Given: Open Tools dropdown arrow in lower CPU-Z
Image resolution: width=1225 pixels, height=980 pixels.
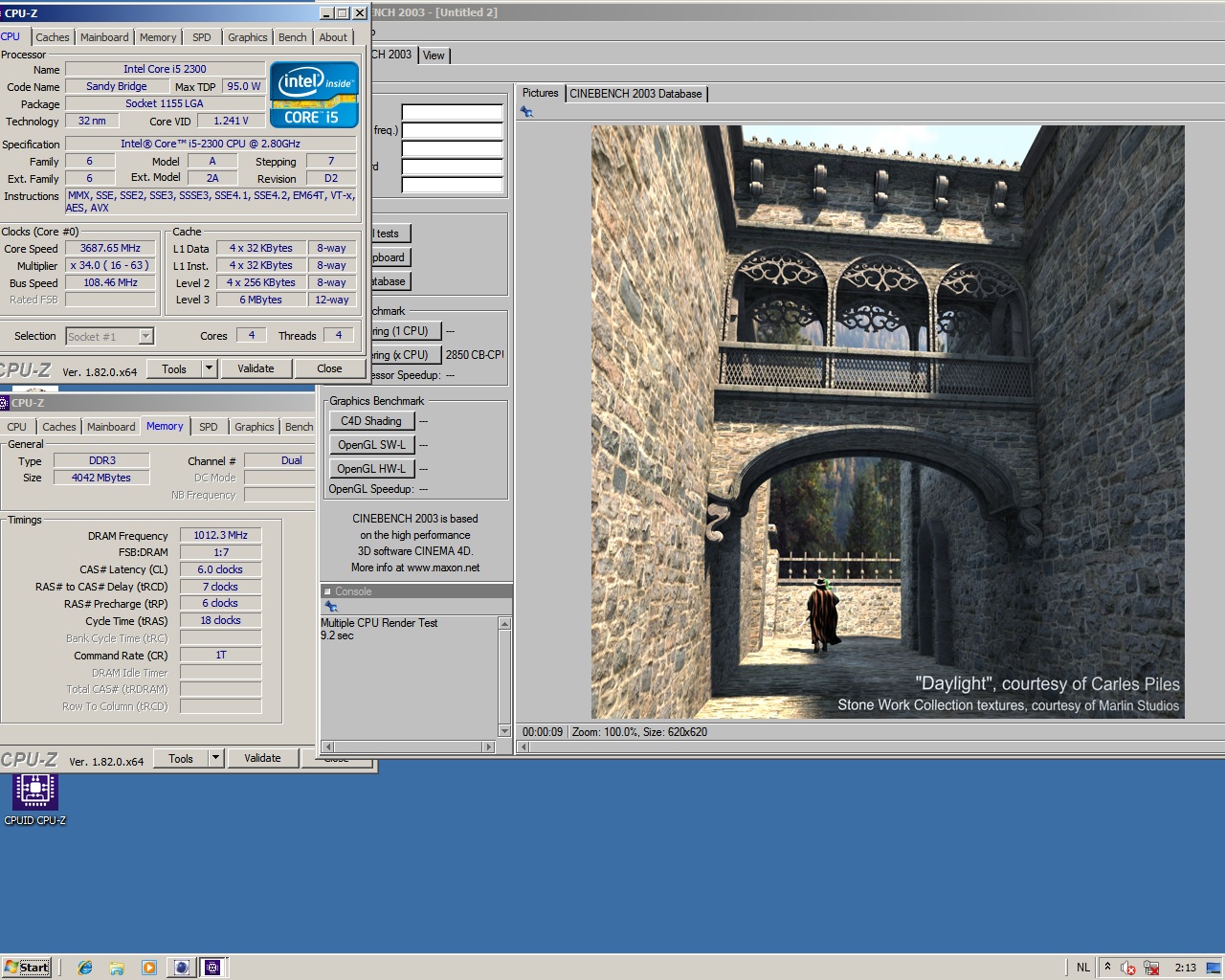Looking at the screenshot, I should point(215,758).
